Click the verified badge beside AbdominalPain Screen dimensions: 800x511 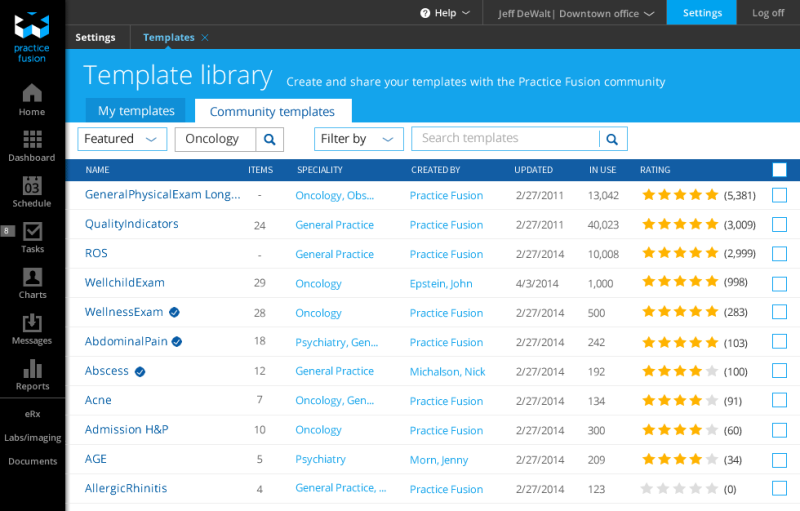tap(177, 342)
